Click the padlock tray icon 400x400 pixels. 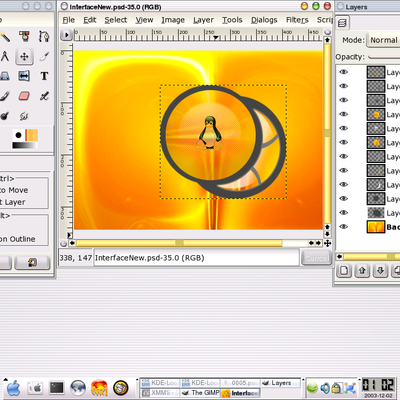point(337,388)
